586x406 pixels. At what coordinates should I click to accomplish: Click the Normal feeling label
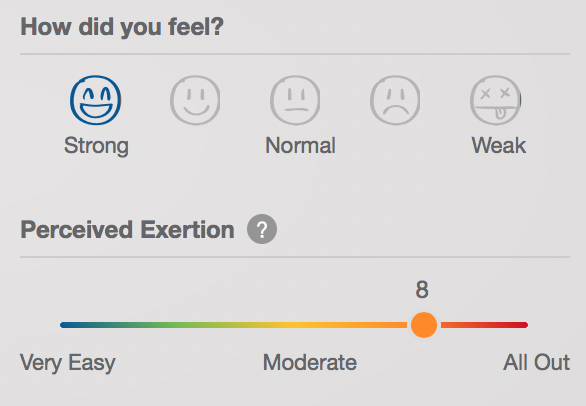click(300, 145)
